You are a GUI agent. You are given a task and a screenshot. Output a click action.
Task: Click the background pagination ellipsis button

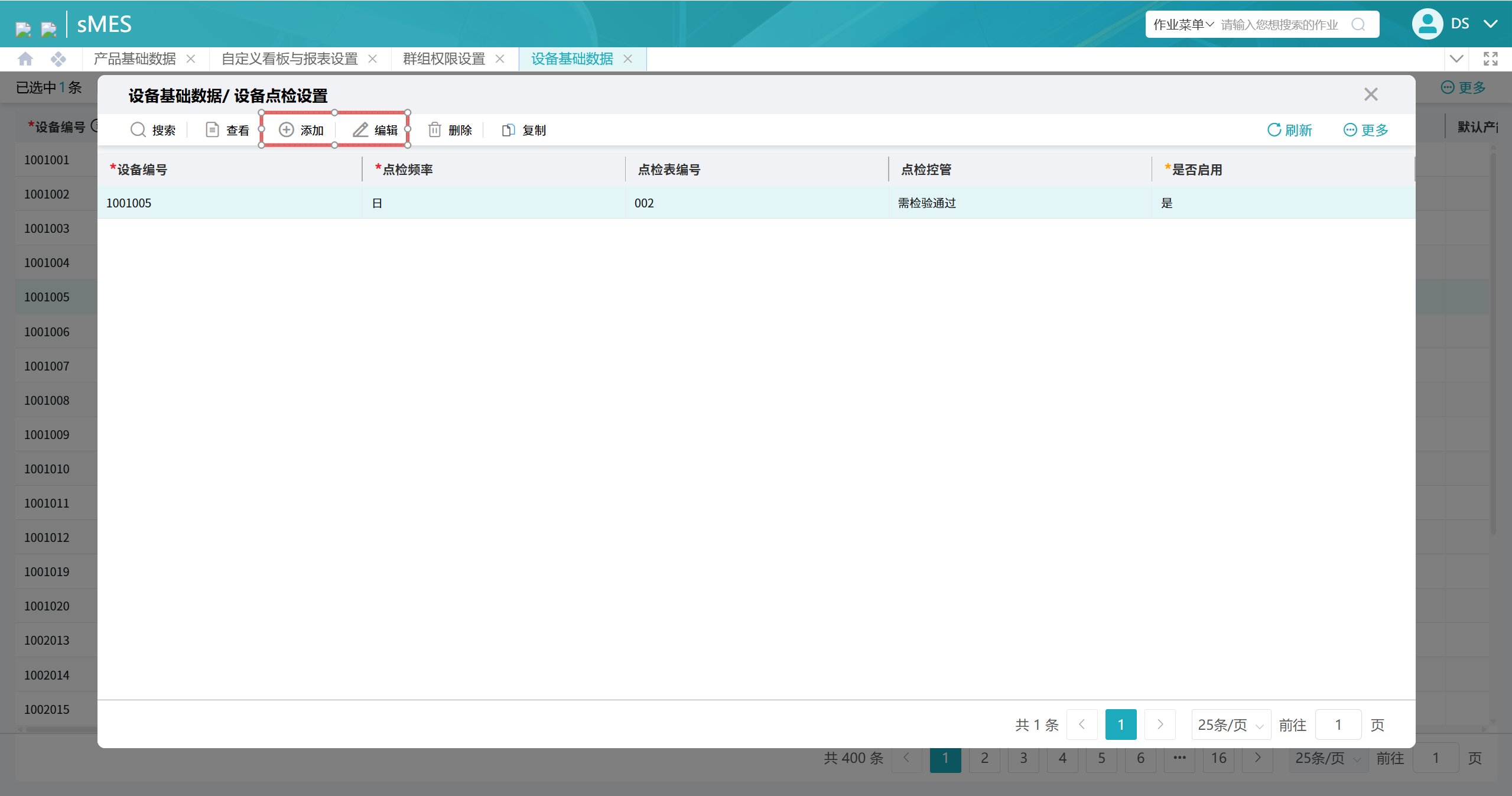(x=1179, y=758)
